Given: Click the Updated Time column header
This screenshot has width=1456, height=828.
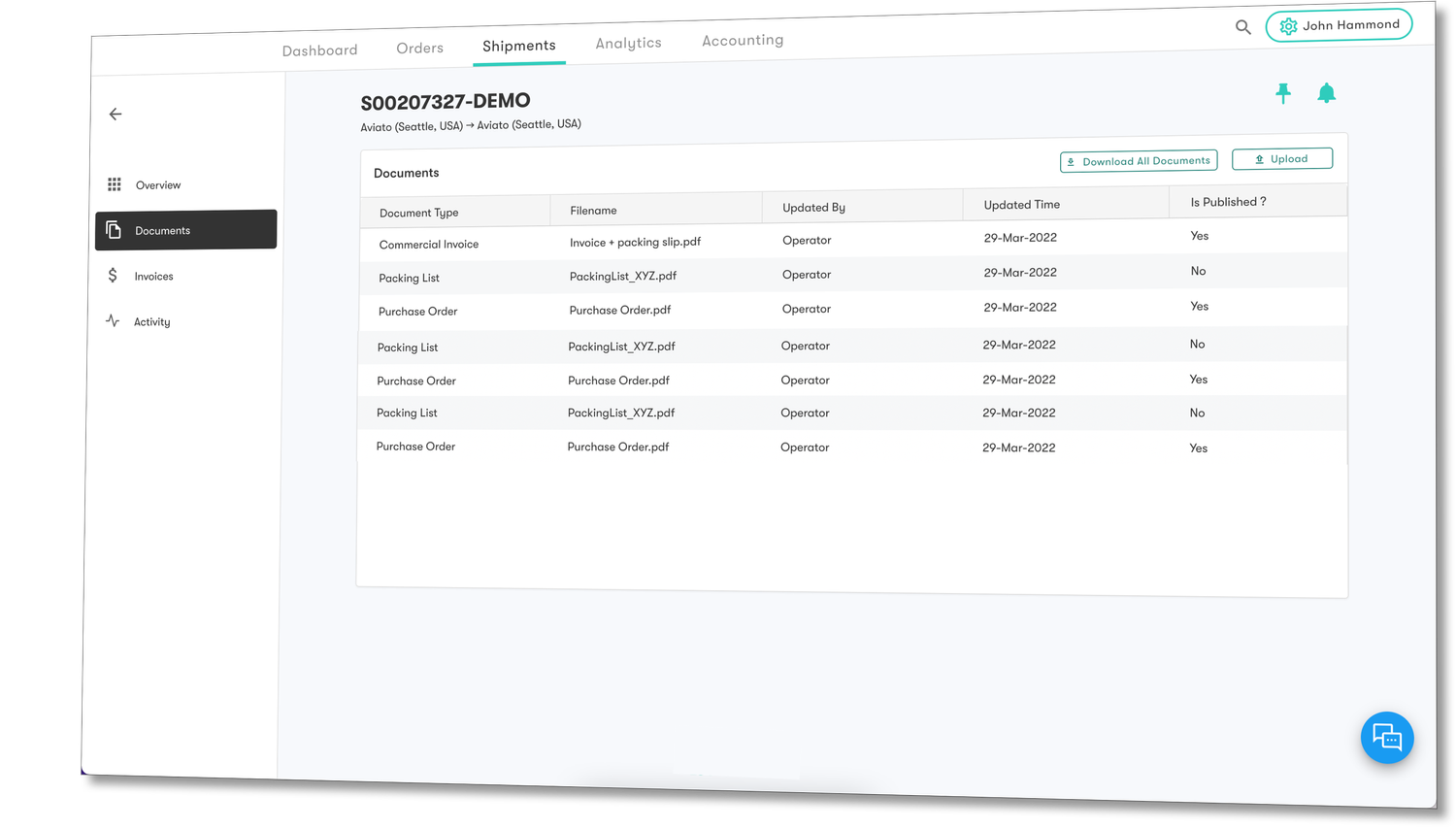Looking at the screenshot, I should point(1021,205).
